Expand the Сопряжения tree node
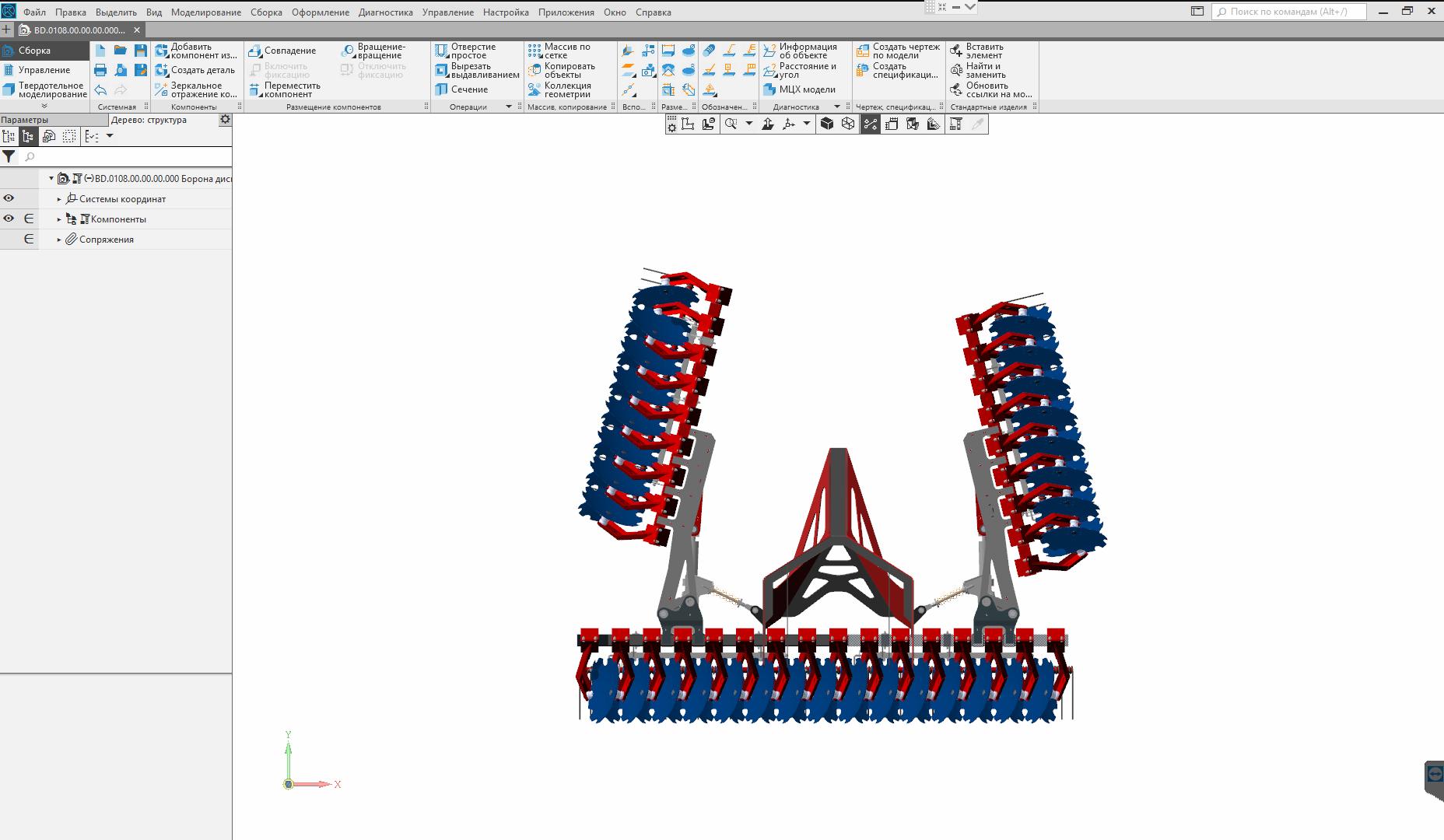Image resolution: width=1444 pixels, height=840 pixels. tap(59, 240)
